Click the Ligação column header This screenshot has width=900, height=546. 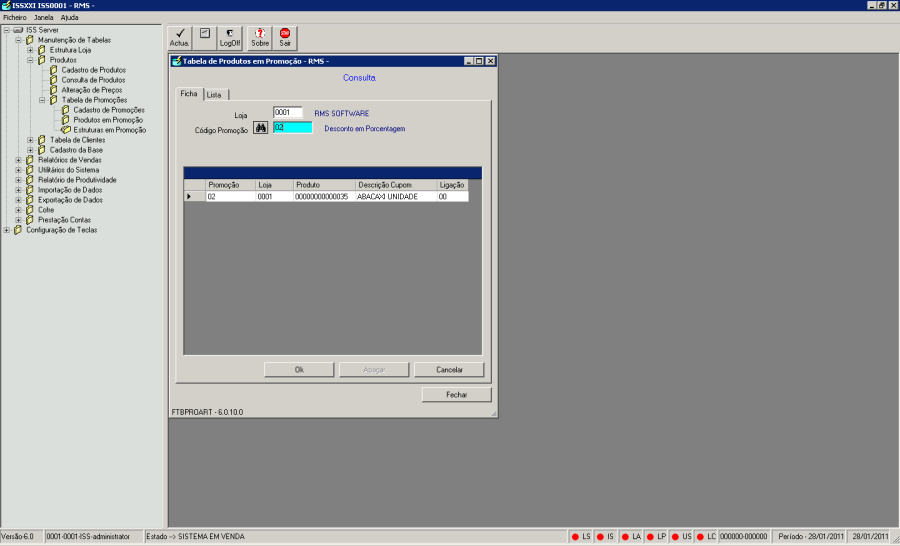(x=452, y=185)
